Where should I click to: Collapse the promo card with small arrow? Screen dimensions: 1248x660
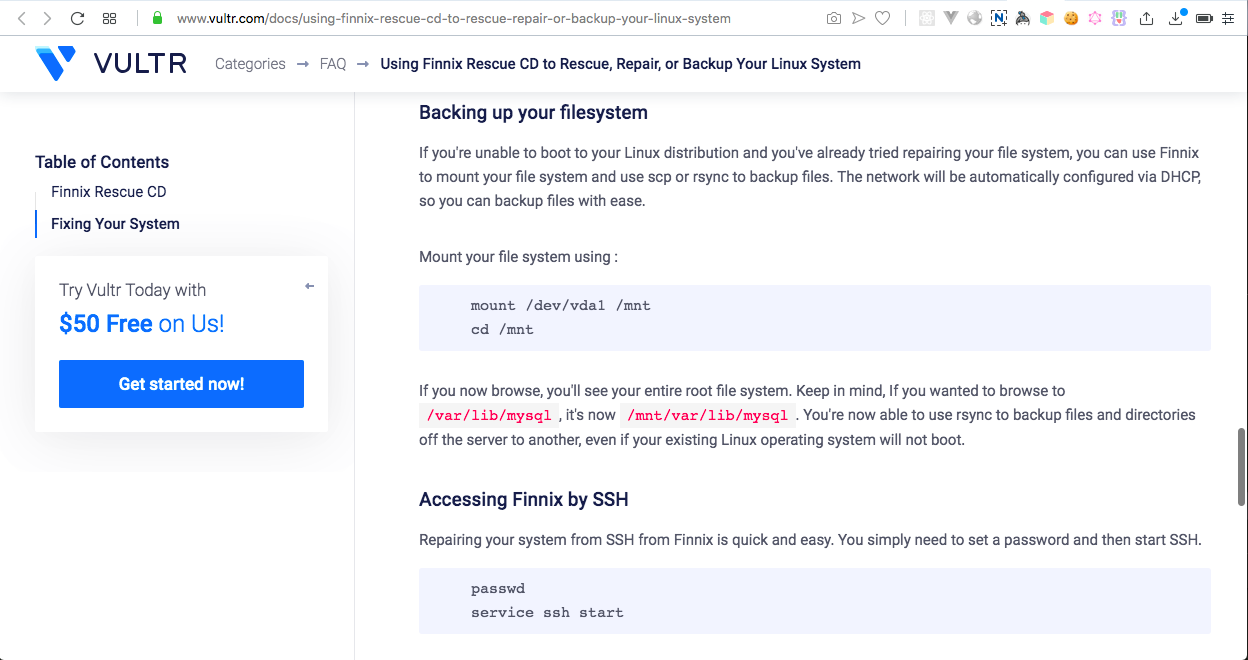pos(309,287)
